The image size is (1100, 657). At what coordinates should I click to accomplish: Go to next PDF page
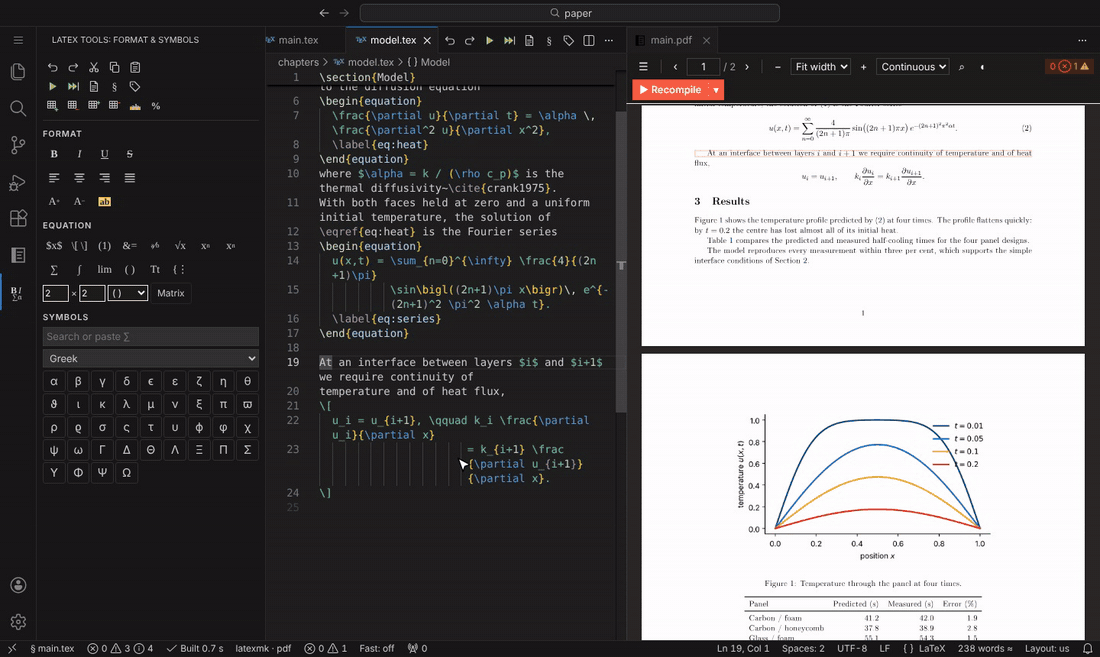[x=746, y=67]
